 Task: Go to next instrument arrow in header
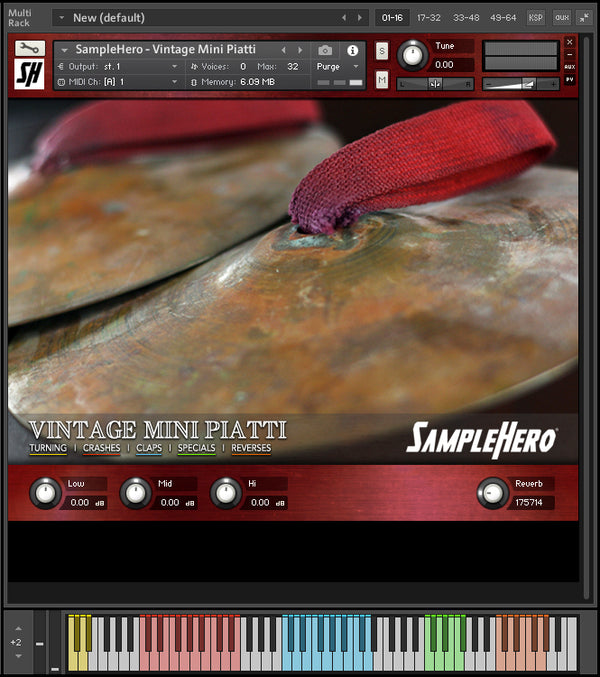tap(300, 50)
